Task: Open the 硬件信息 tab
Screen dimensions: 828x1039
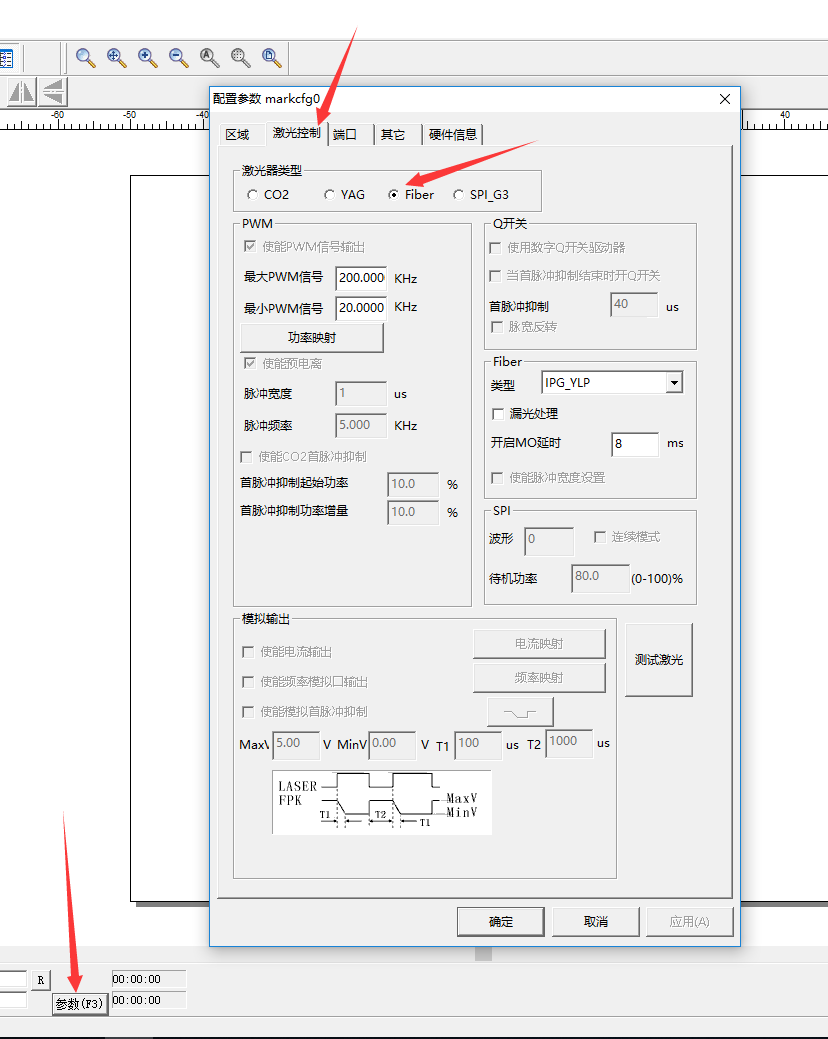Action: coord(453,135)
